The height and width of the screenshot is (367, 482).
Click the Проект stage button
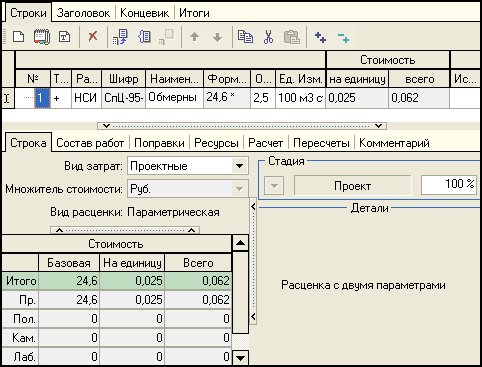click(x=352, y=186)
